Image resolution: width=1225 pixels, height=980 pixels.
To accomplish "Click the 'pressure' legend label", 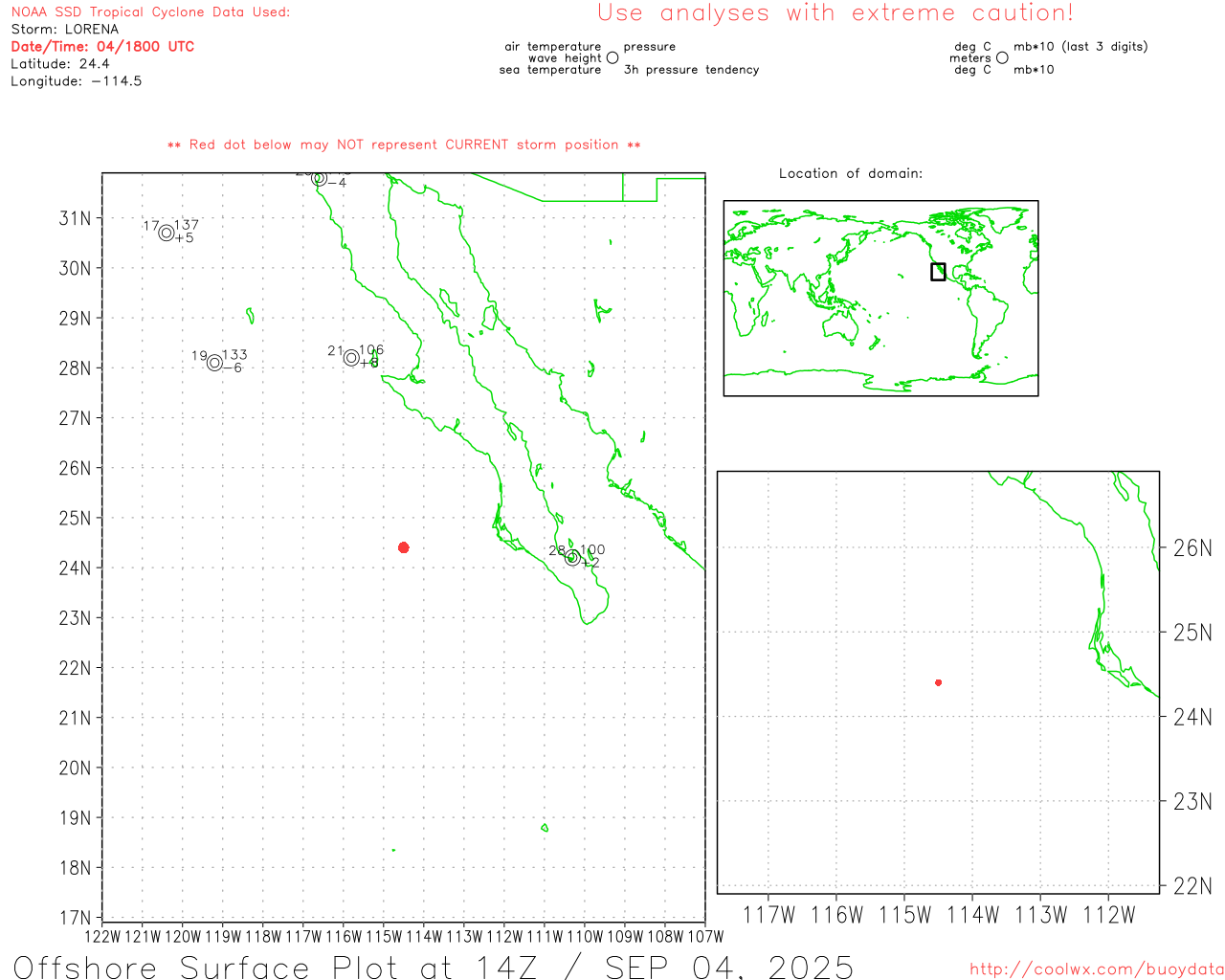I will [650, 47].
